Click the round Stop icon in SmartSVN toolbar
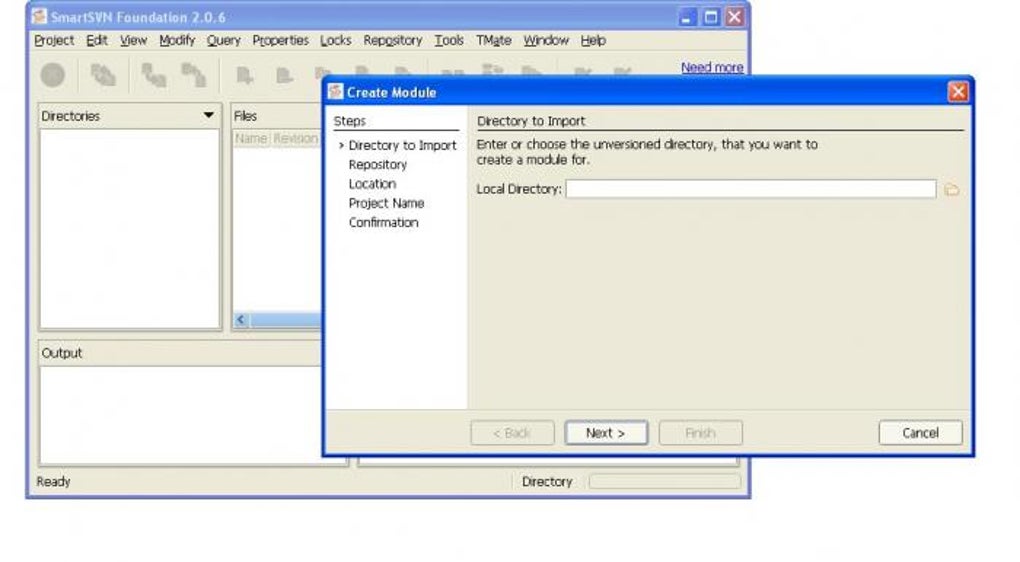The image size is (1020, 562). click(53, 75)
